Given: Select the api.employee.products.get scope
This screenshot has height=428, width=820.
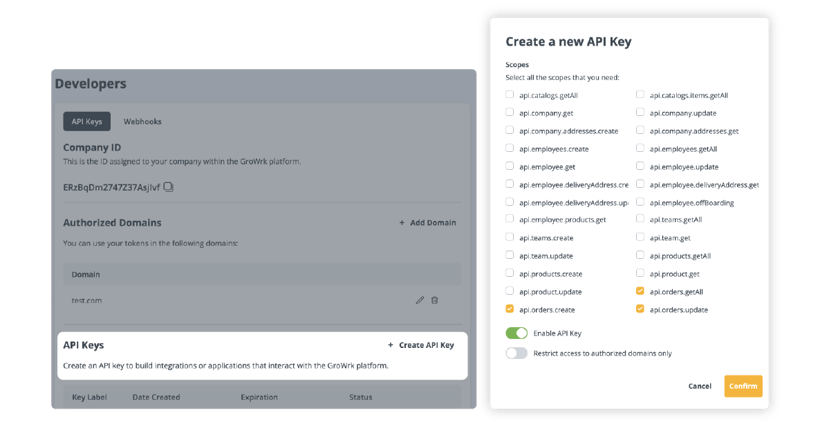Looking at the screenshot, I should coord(509,219).
